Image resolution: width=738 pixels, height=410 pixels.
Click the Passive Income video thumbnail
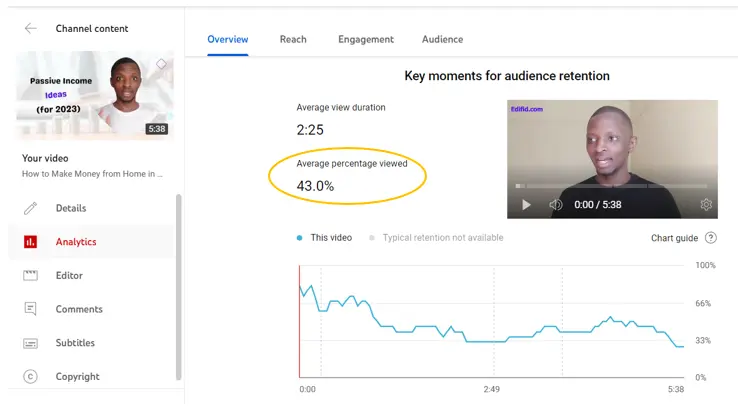coord(95,96)
